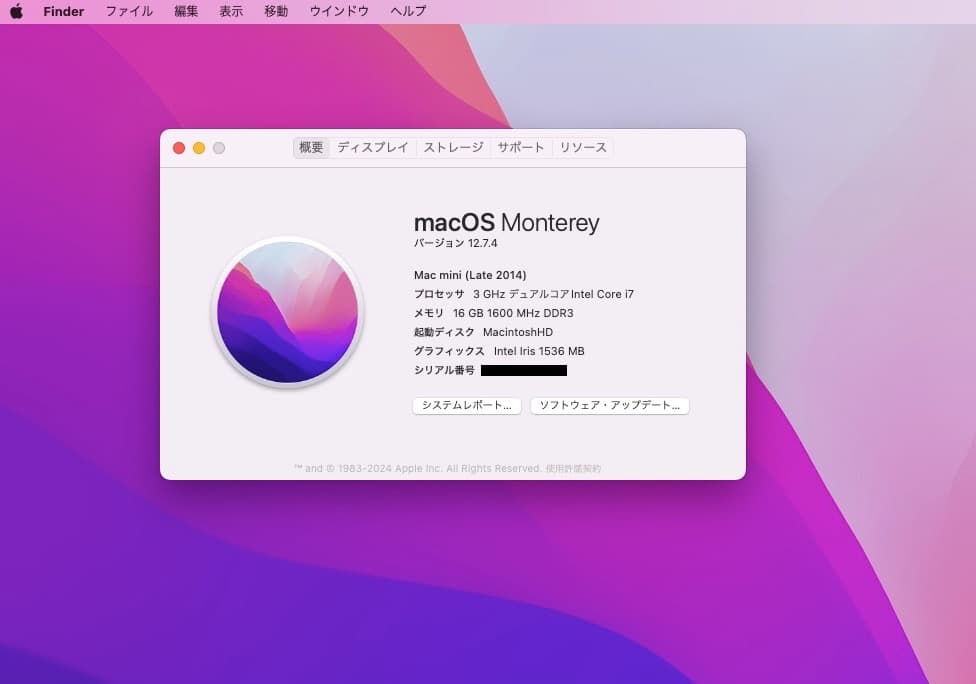Image resolution: width=976 pixels, height=684 pixels.
Task: Open システムレポート with its button
Action: coord(466,405)
